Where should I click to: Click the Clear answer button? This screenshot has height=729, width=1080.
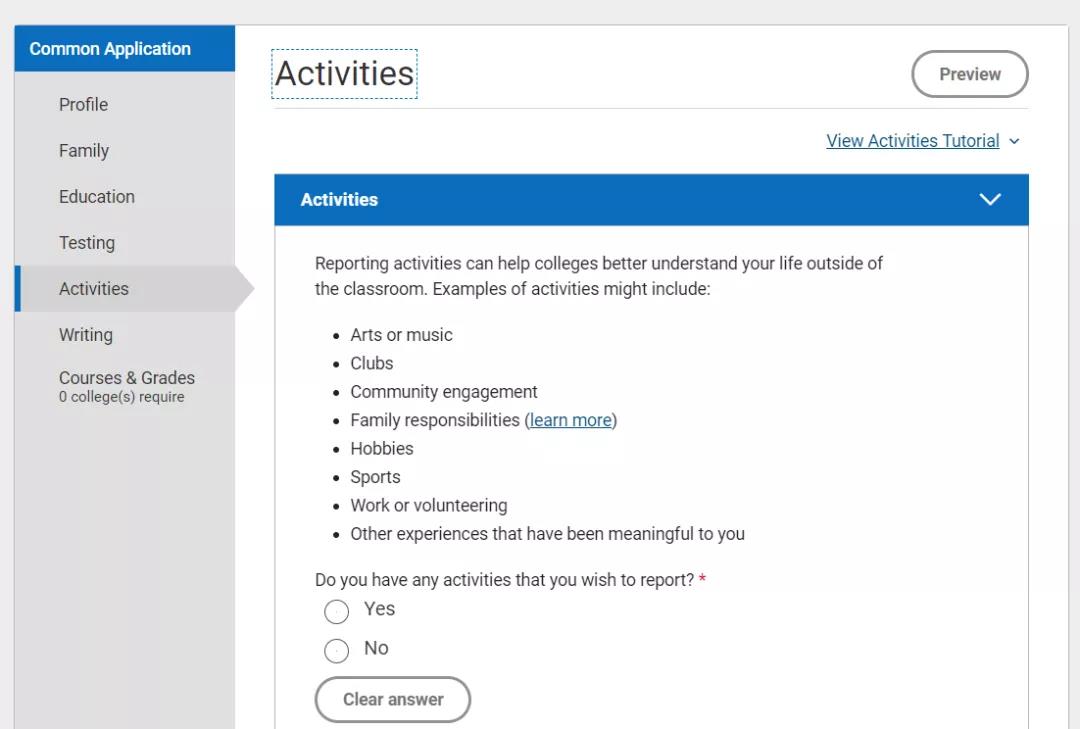(x=393, y=699)
